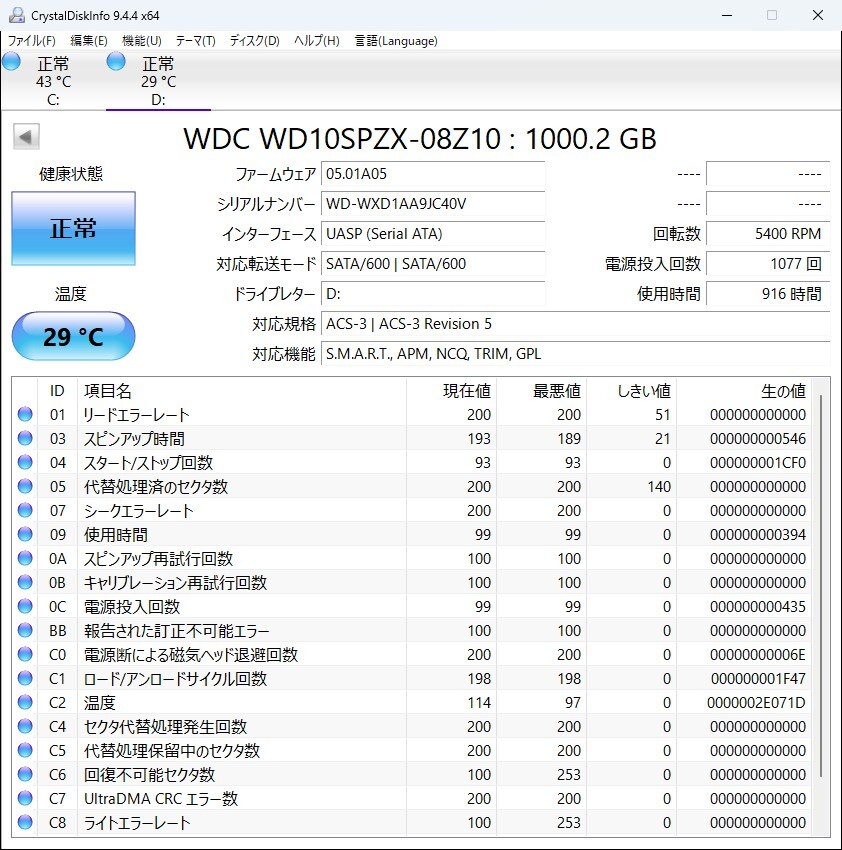Click the しきい値 140 cell

[x=659, y=486]
